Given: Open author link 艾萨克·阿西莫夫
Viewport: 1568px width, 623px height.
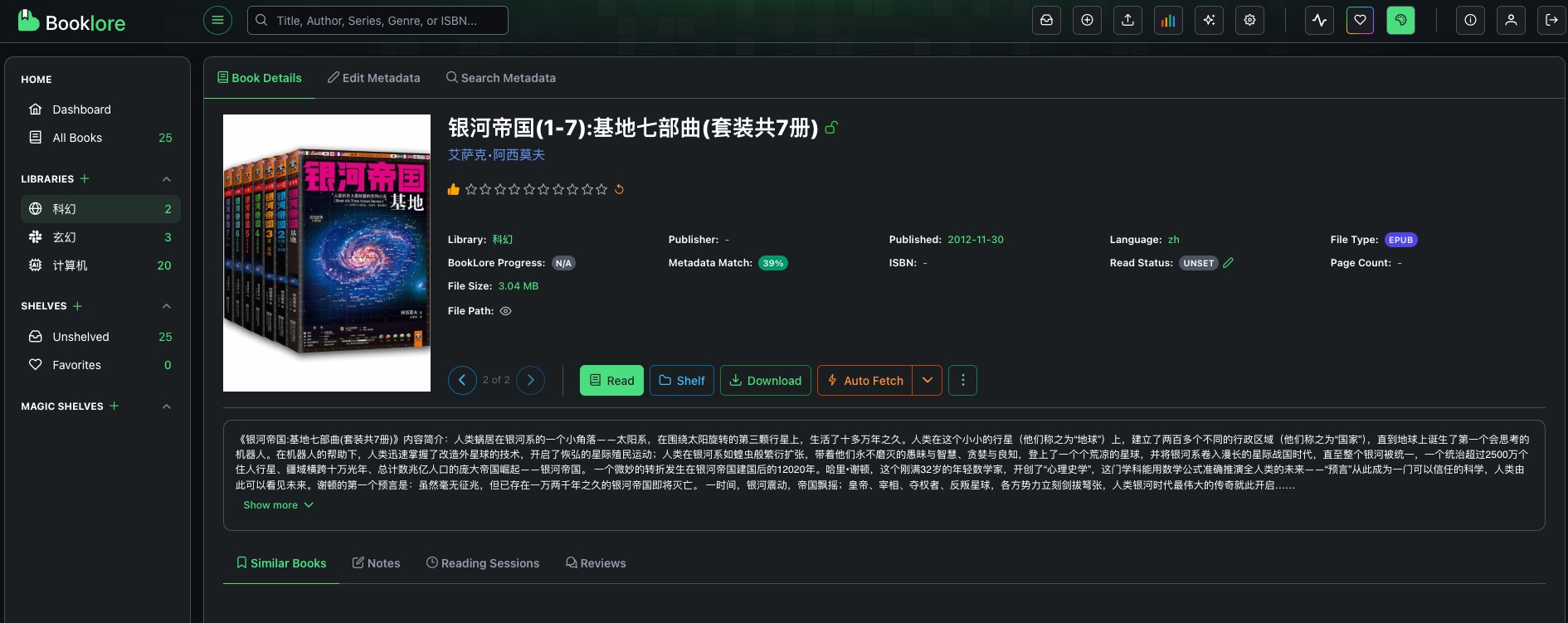Looking at the screenshot, I should pos(496,155).
